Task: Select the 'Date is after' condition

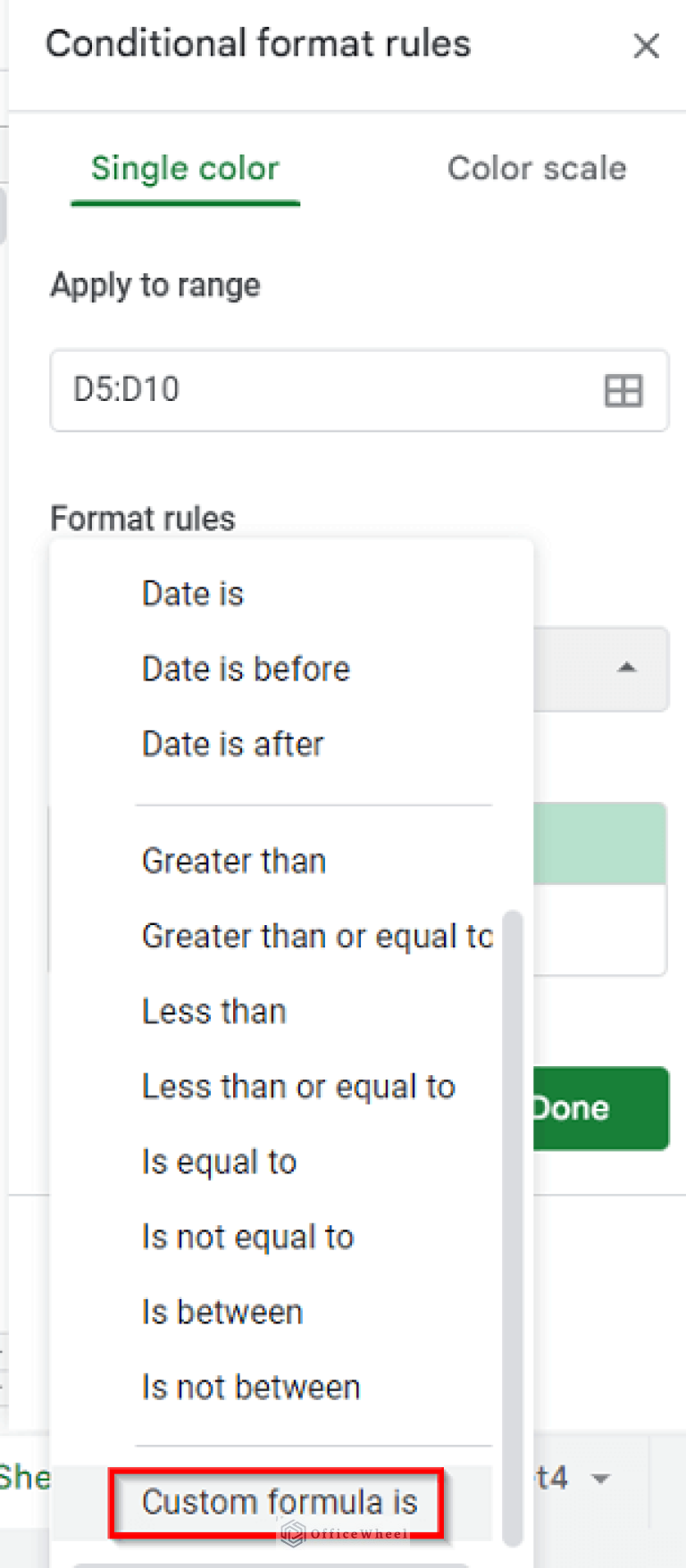Action: point(232,743)
